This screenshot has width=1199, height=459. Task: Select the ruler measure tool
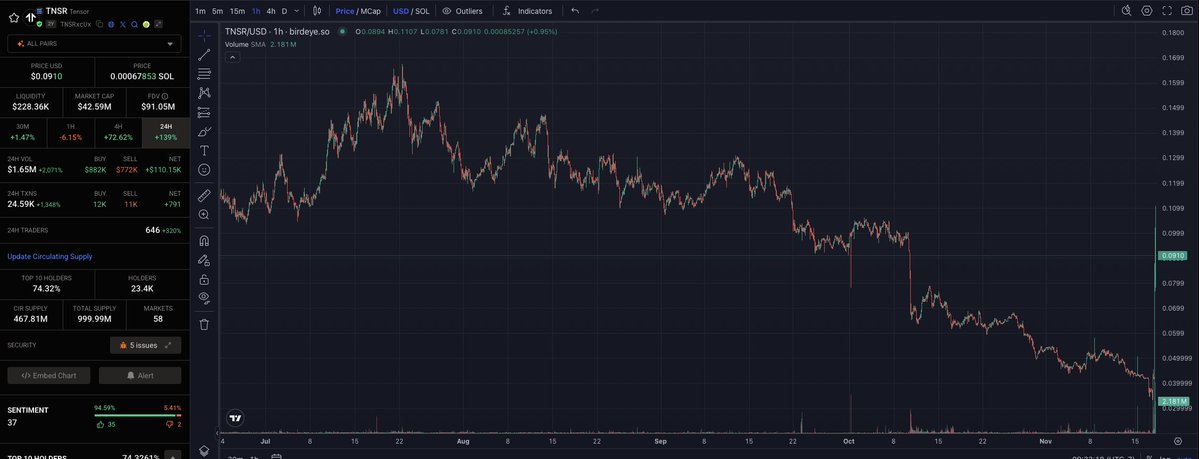point(204,196)
